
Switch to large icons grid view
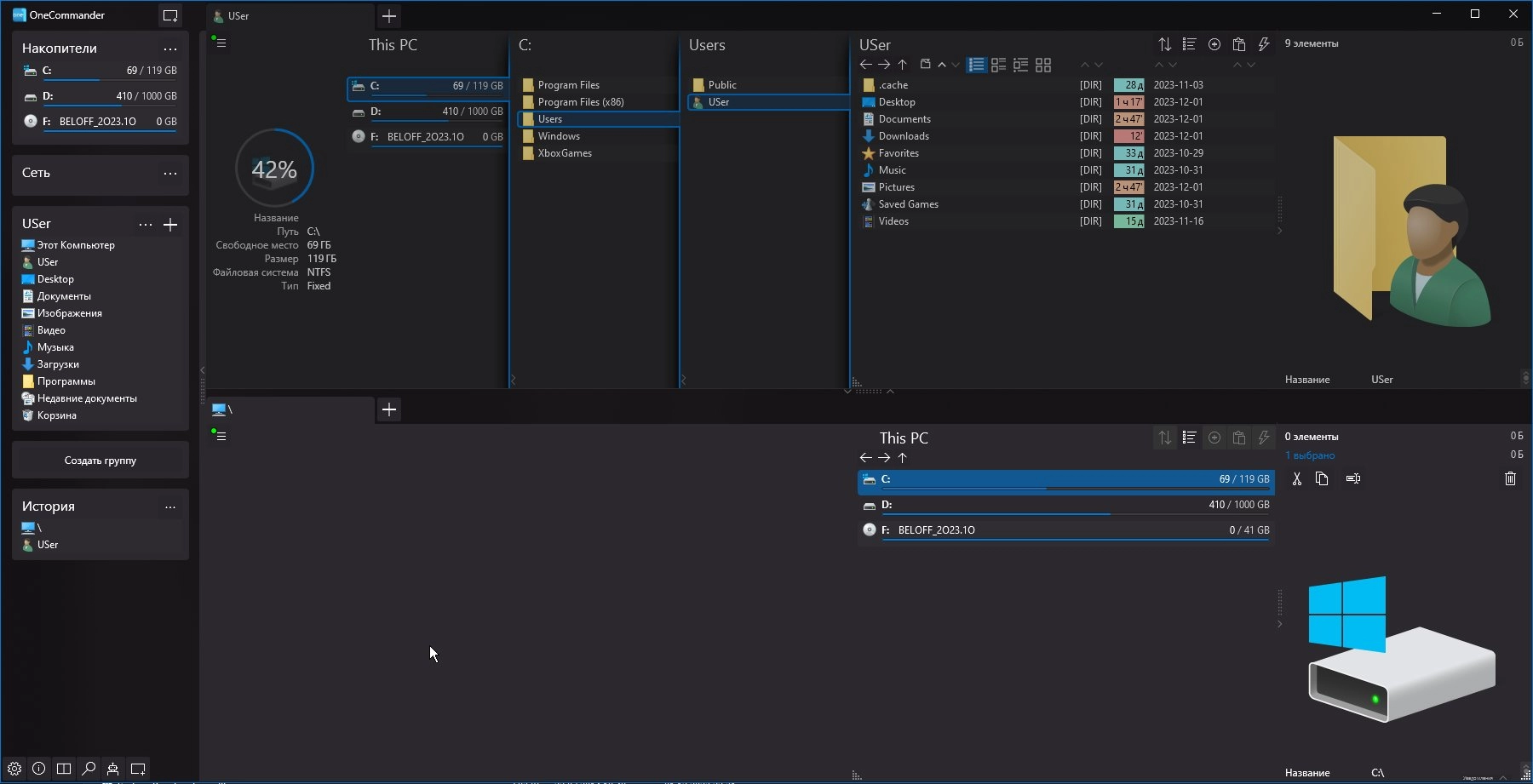click(1043, 65)
